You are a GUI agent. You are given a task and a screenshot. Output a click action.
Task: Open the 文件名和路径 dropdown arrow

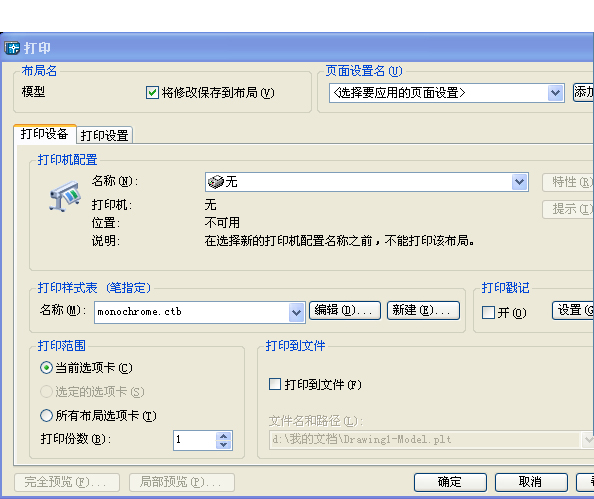point(588,440)
